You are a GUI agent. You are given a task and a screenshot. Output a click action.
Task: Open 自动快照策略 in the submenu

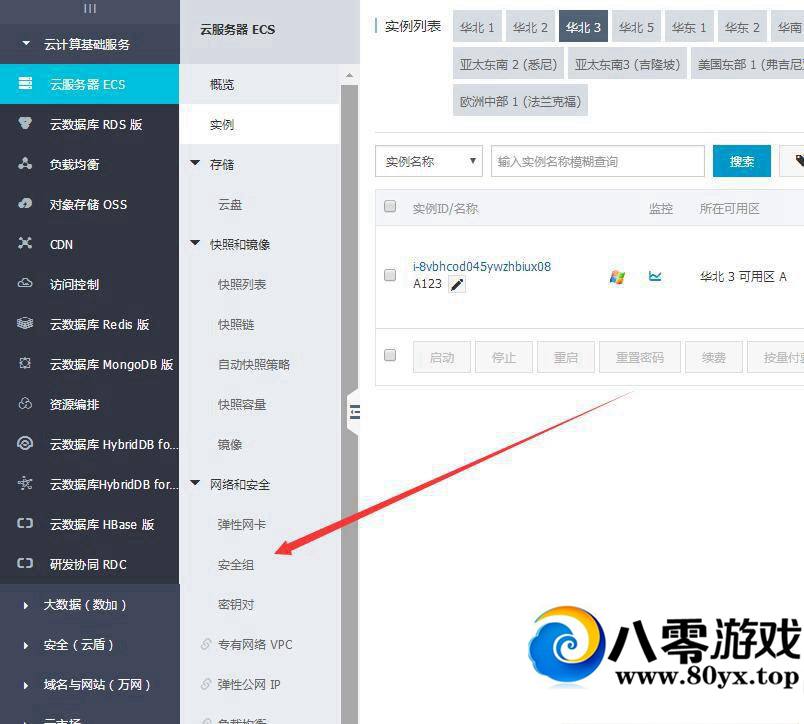pyautogui.click(x=254, y=364)
